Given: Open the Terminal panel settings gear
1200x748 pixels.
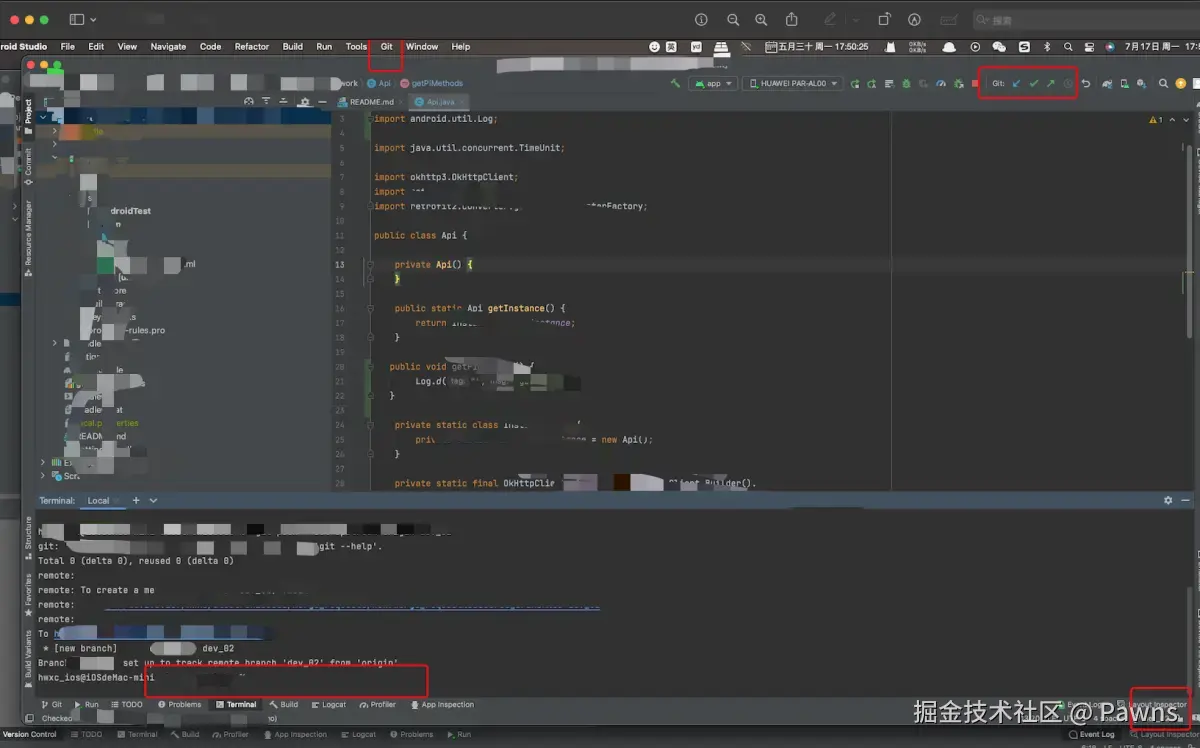Looking at the screenshot, I should (1168, 500).
